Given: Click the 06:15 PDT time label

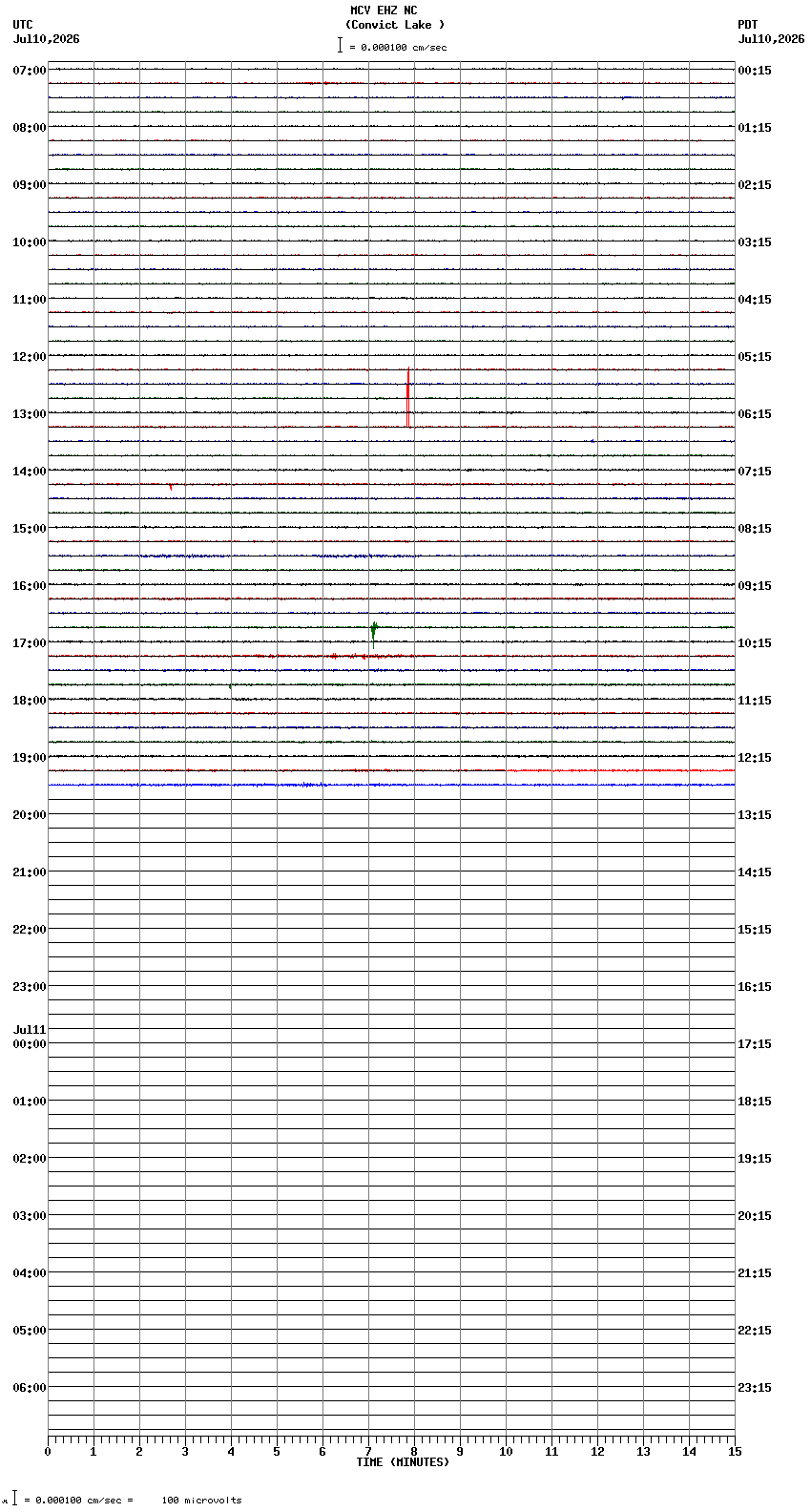Looking at the screenshot, I should point(755,414).
